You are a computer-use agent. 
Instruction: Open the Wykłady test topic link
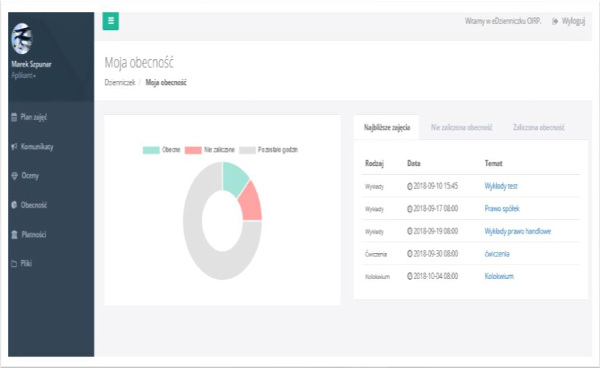tap(501, 186)
